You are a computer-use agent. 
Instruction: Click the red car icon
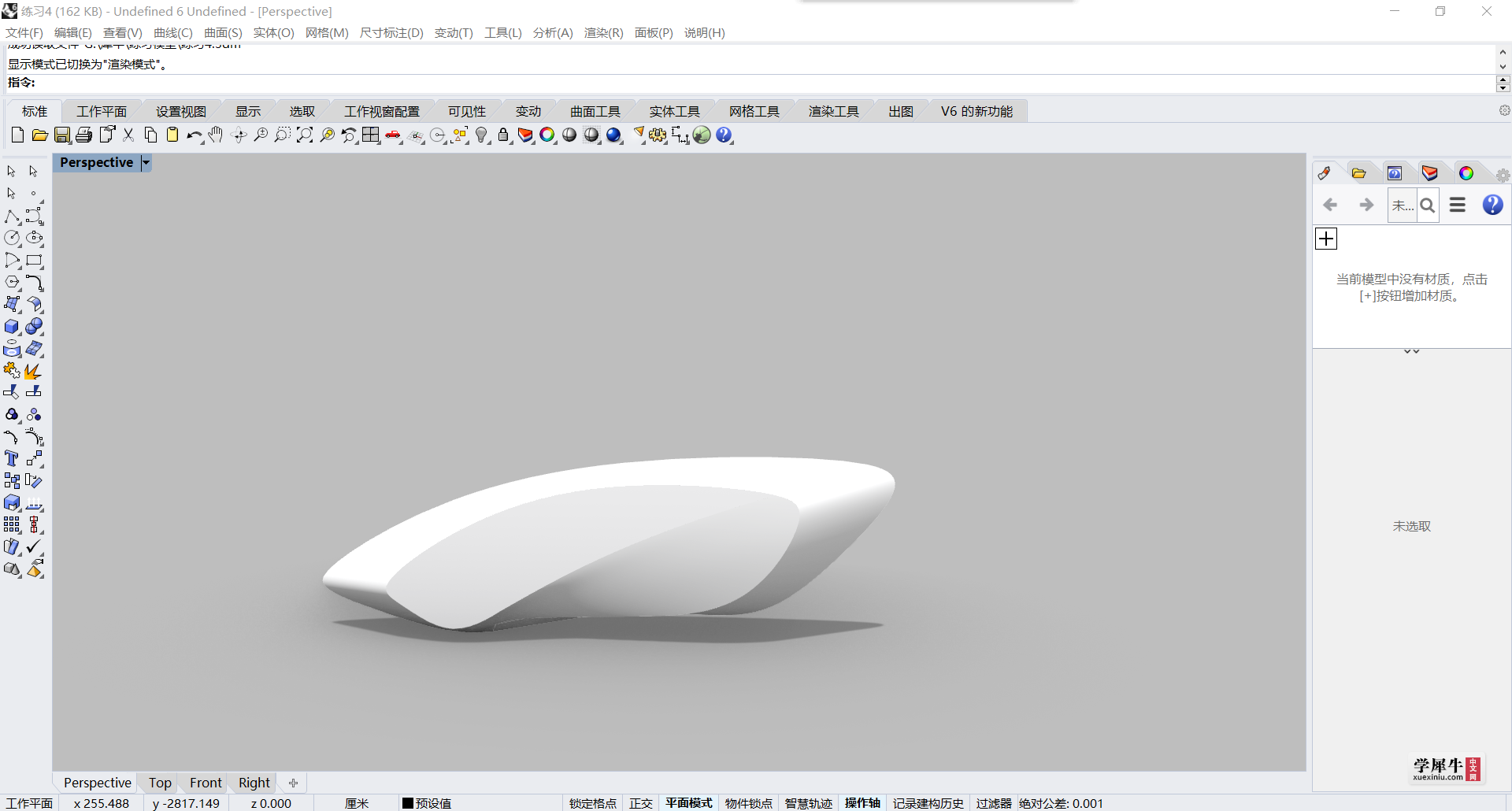394,135
